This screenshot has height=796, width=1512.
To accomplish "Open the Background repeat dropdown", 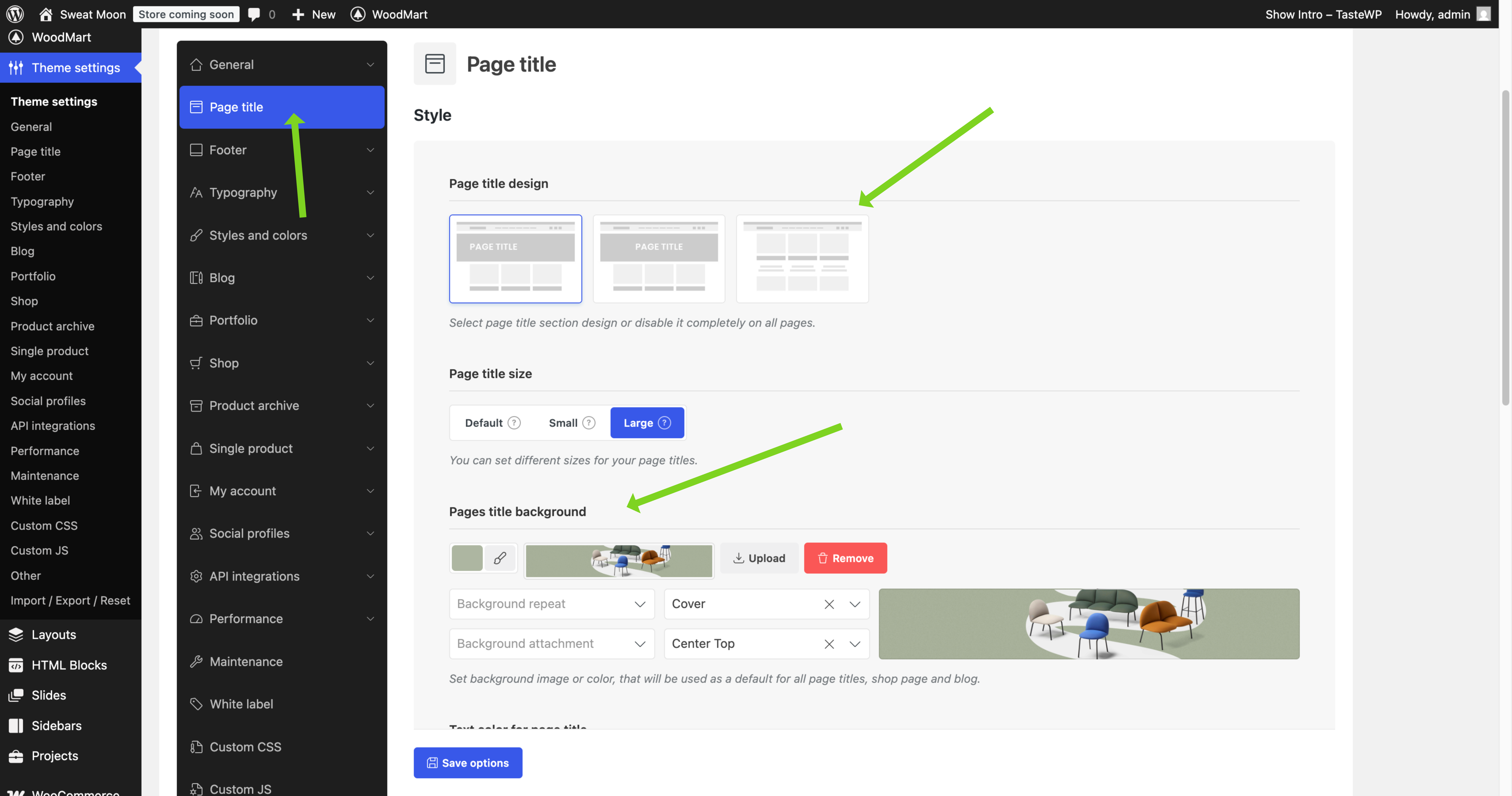I will [552, 604].
